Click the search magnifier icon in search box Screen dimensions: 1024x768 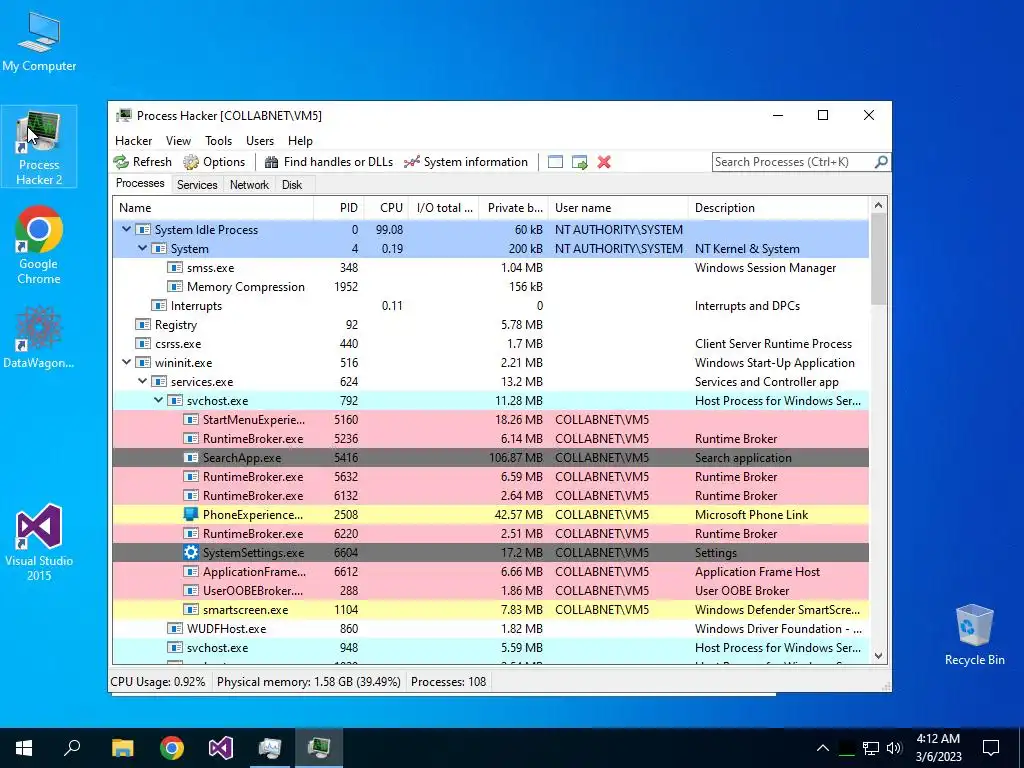[881, 161]
